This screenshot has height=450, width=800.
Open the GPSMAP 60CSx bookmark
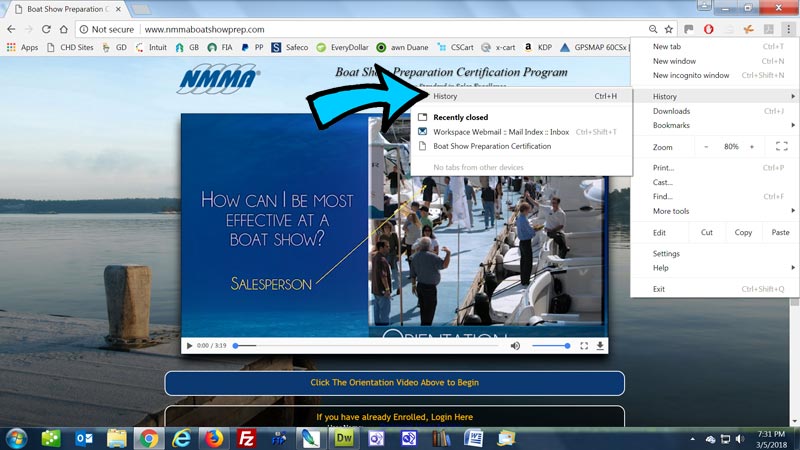click(594, 47)
